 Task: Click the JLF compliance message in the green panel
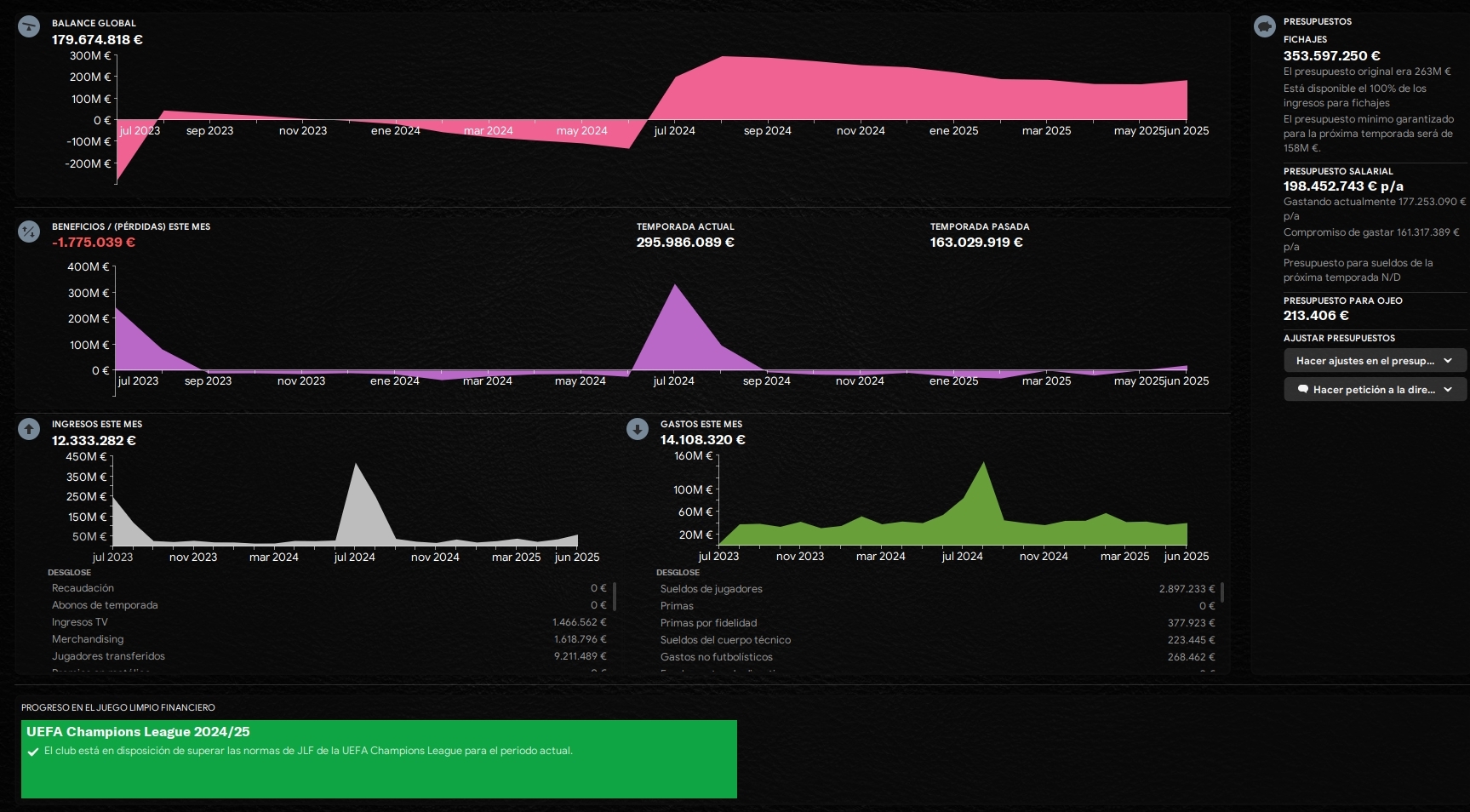tap(308, 752)
